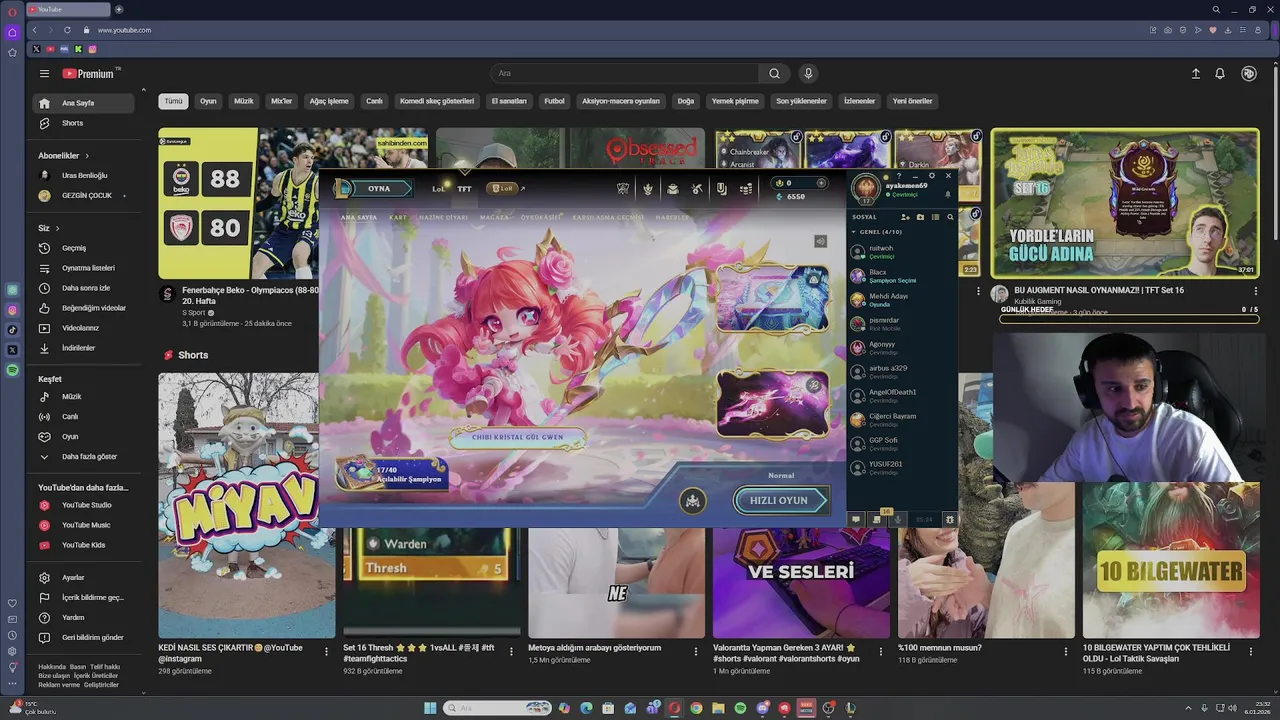
Task: Open Ana Sayfa in YouTube sidebar
Action: pyautogui.click(x=85, y=103)
